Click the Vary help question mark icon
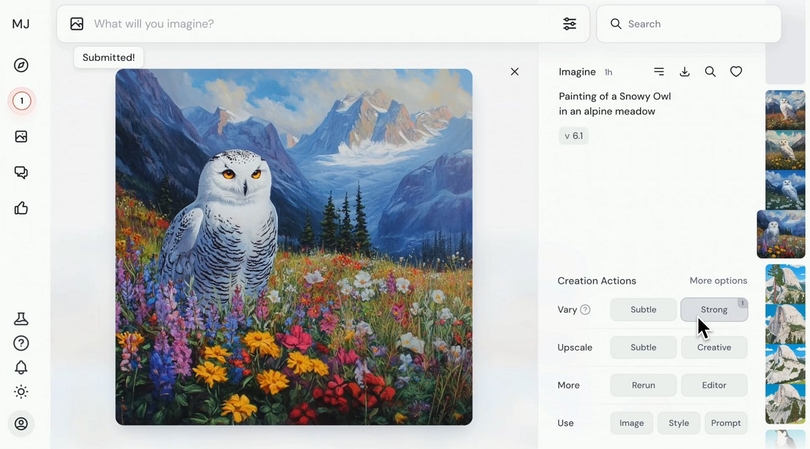The height and width of the screenshot is (449, 810). (585, 309)
